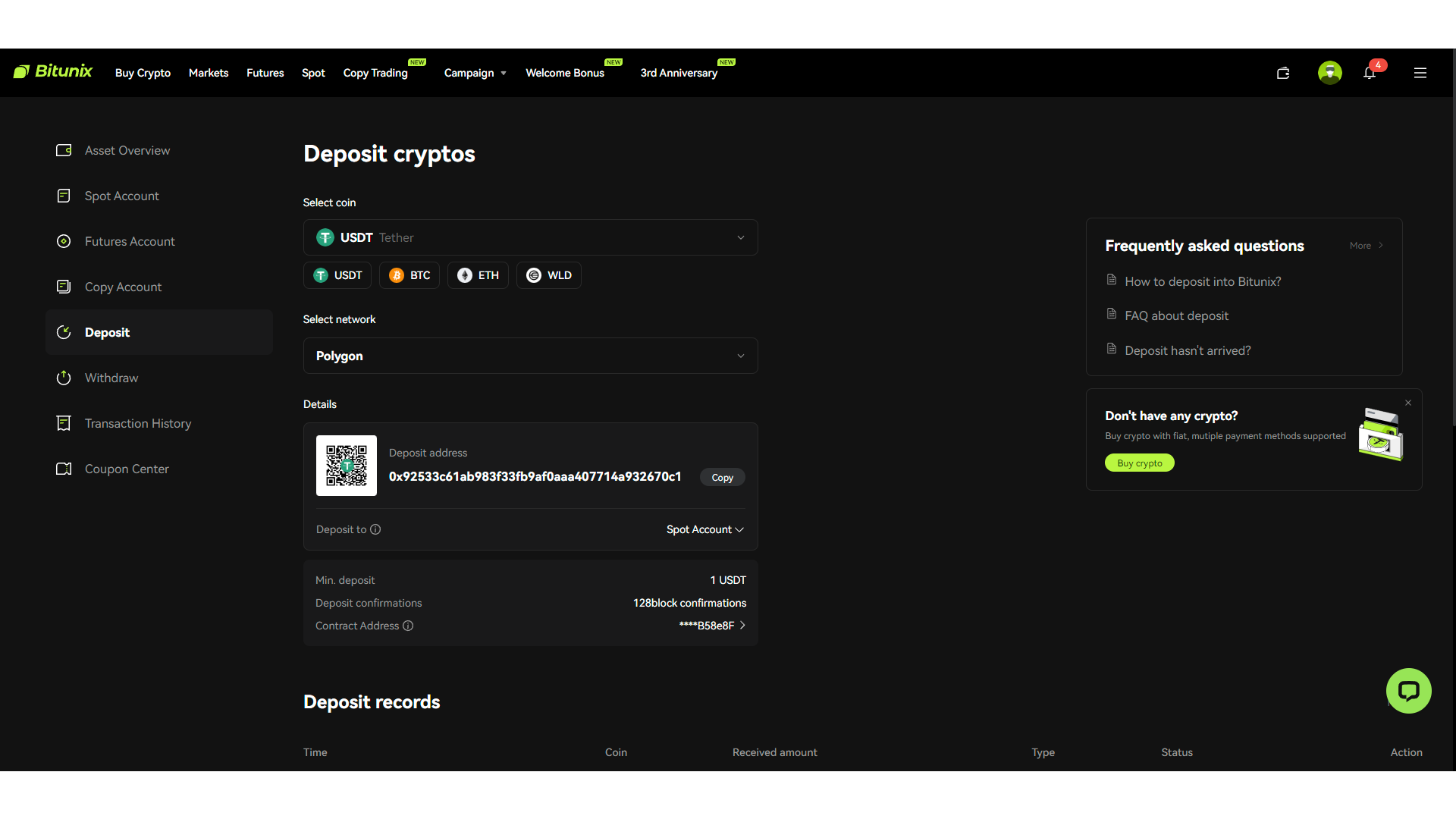
Task: Open notifications bell icon
Action: pyautogui.click(x=1370, y=73)
